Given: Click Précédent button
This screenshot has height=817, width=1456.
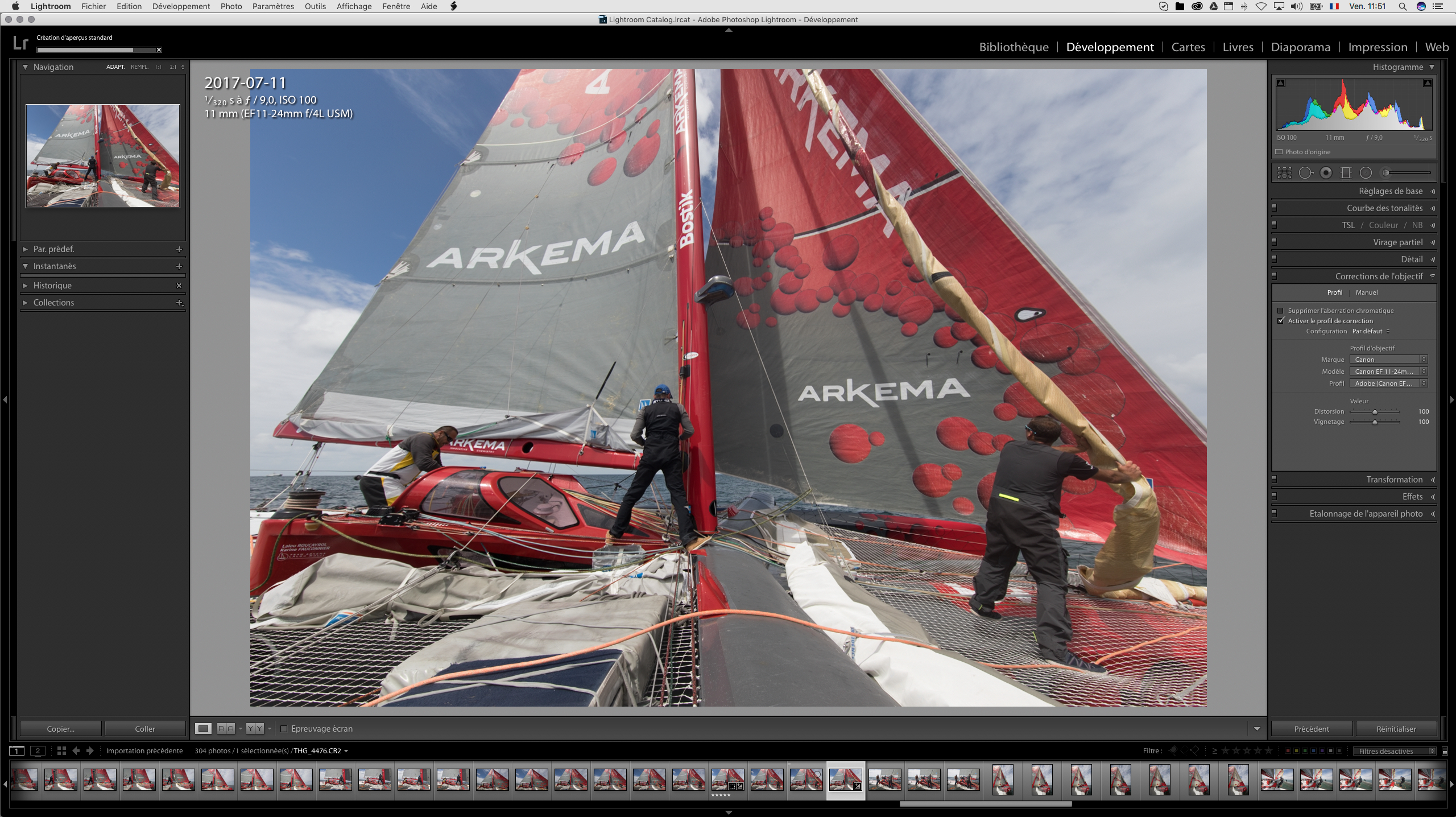Looking at the screenshot, I should tap(1312, 729).
